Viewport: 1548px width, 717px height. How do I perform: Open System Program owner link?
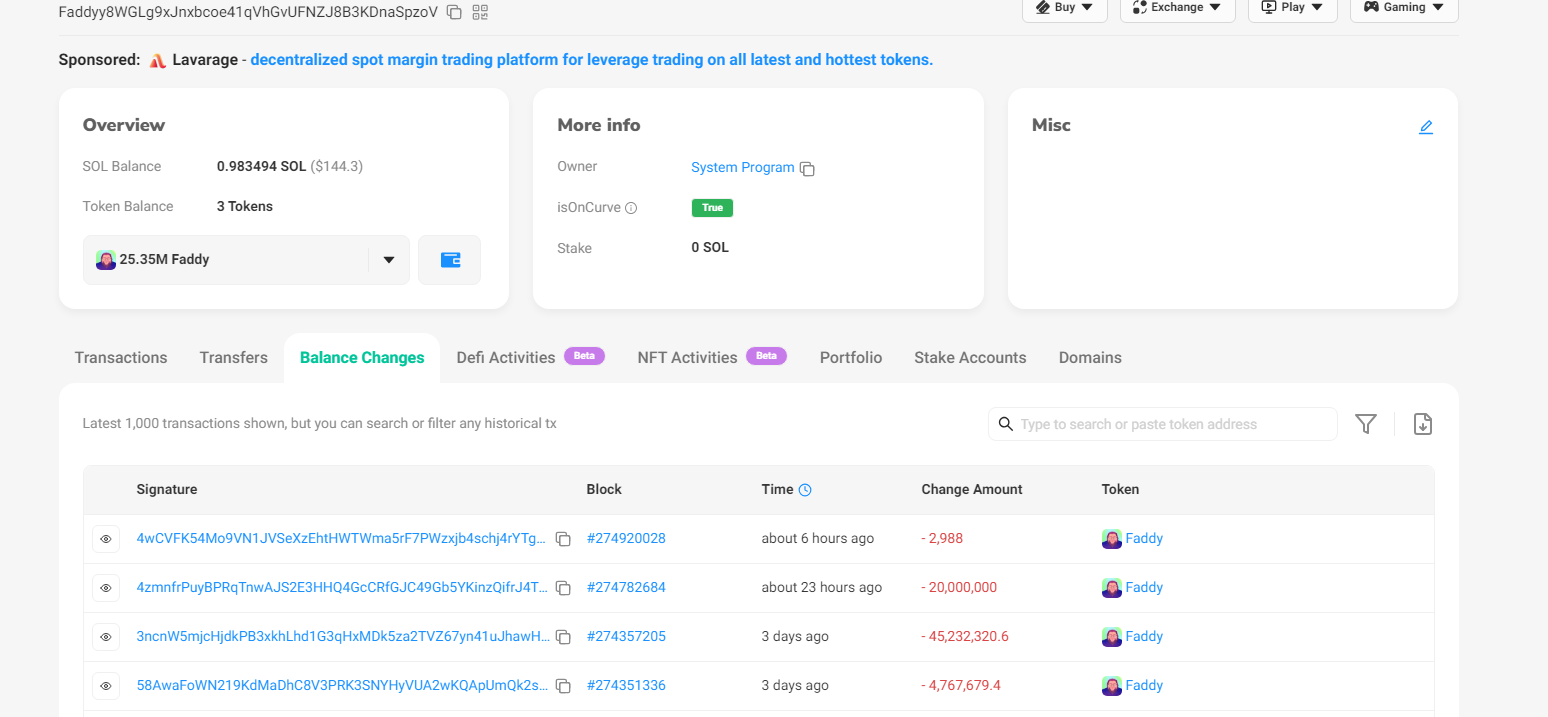[x=742, y=168]
